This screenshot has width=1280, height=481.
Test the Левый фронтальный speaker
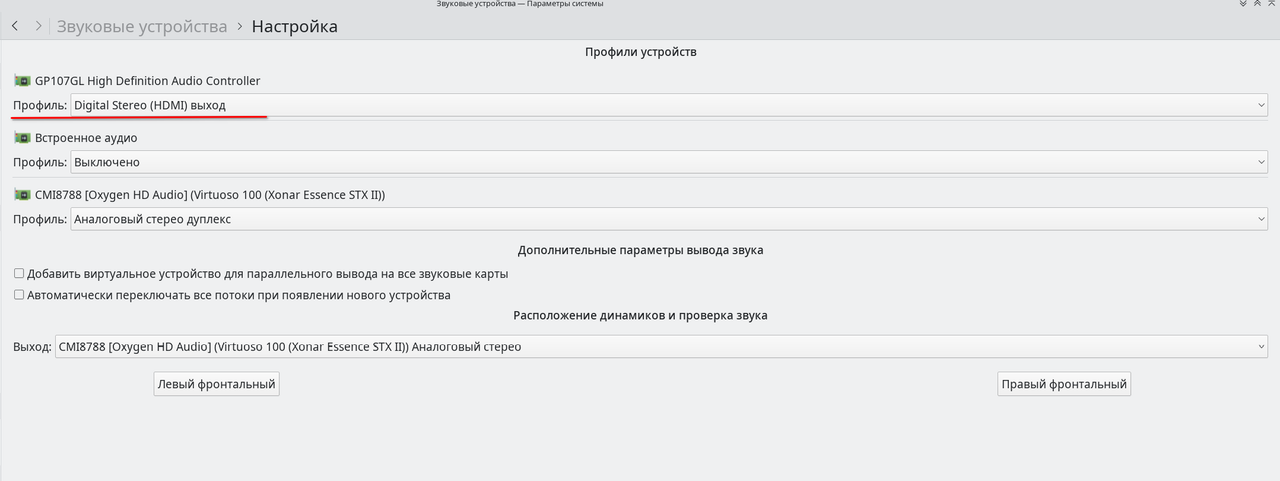216,384
